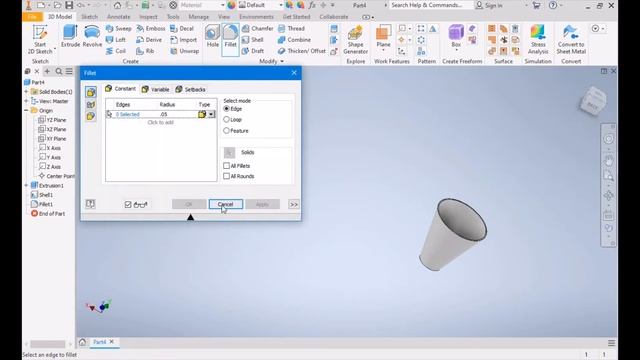The height and width of the screenshot is (360, 640).
Task: Select Fillet1 in the browser tree
Action: click(x=42, y=204)
